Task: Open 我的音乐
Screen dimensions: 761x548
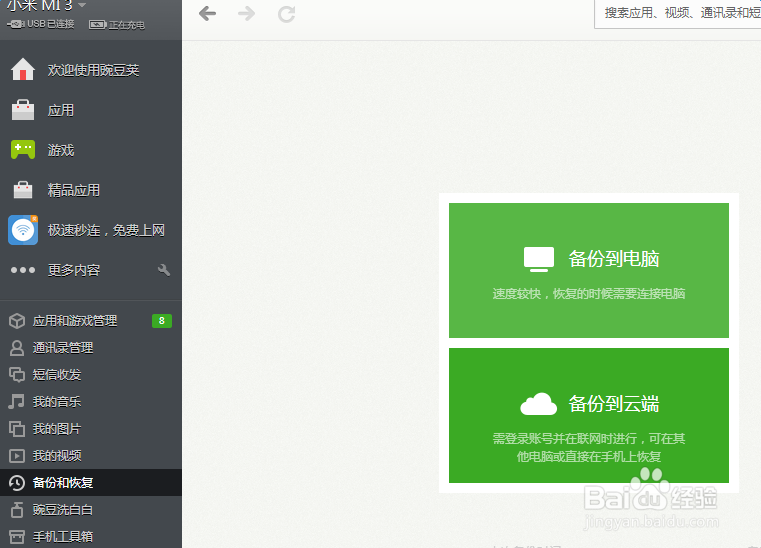Action: (x=57, y=402)
